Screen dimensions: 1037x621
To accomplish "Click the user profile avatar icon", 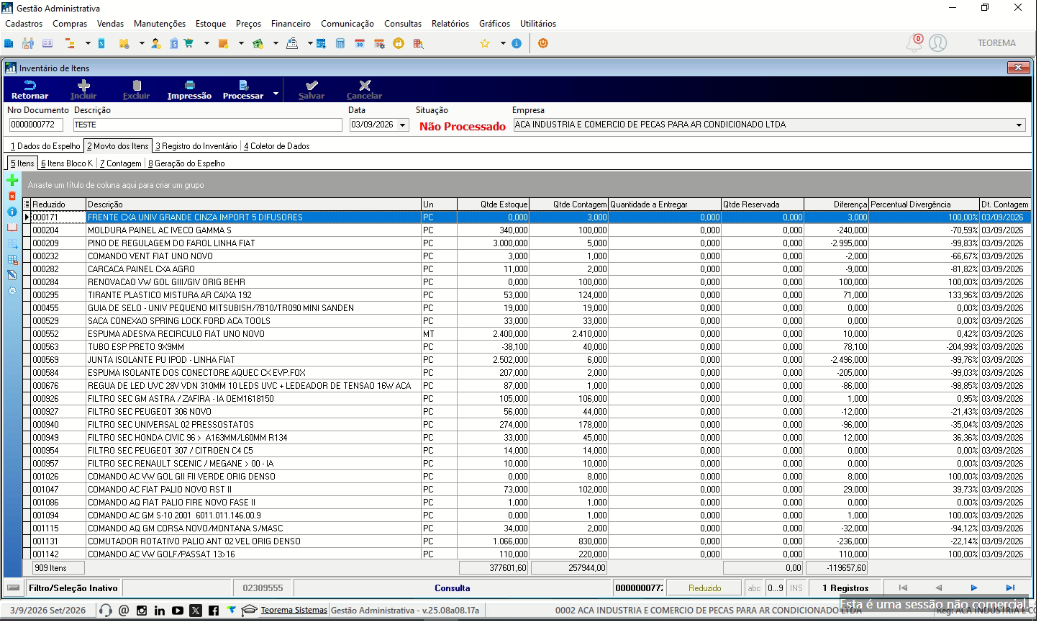I will tap(938, 43).
